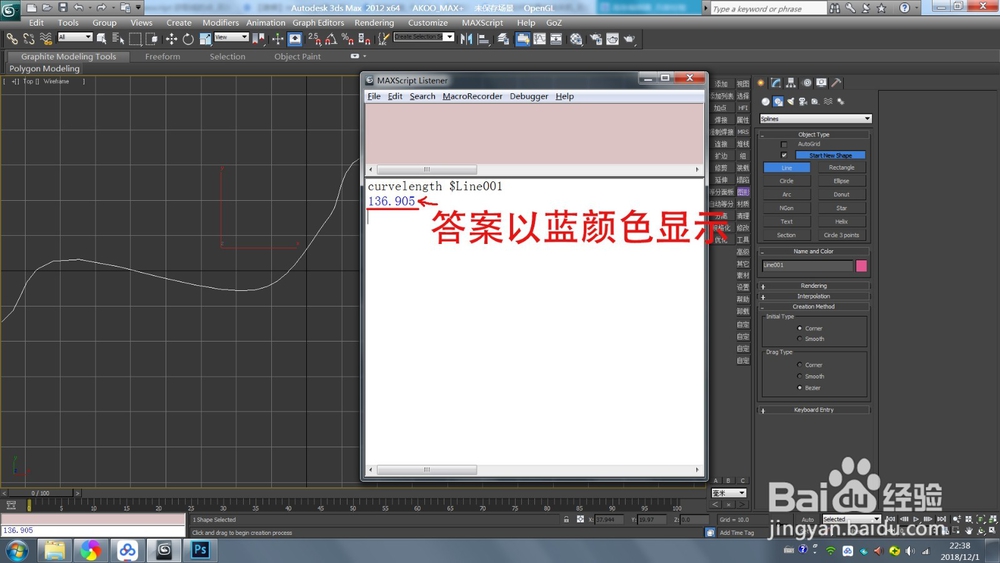Screen dimensions: 1000x563
Task: Click the Rectangle shape button
Action: (842, 168)
